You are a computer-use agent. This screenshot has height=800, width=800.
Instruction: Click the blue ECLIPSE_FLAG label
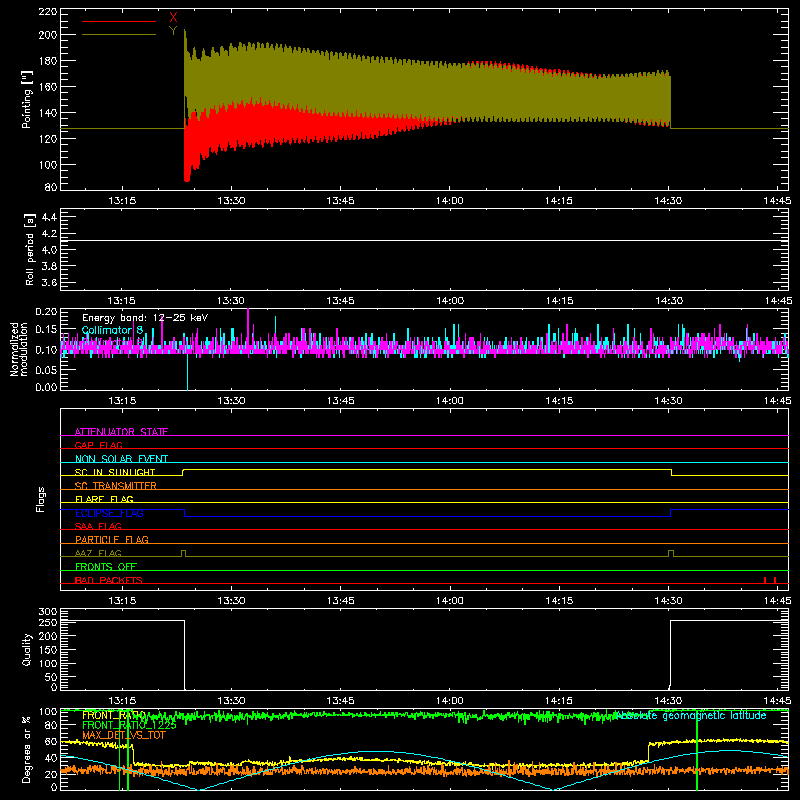[109, 513]
